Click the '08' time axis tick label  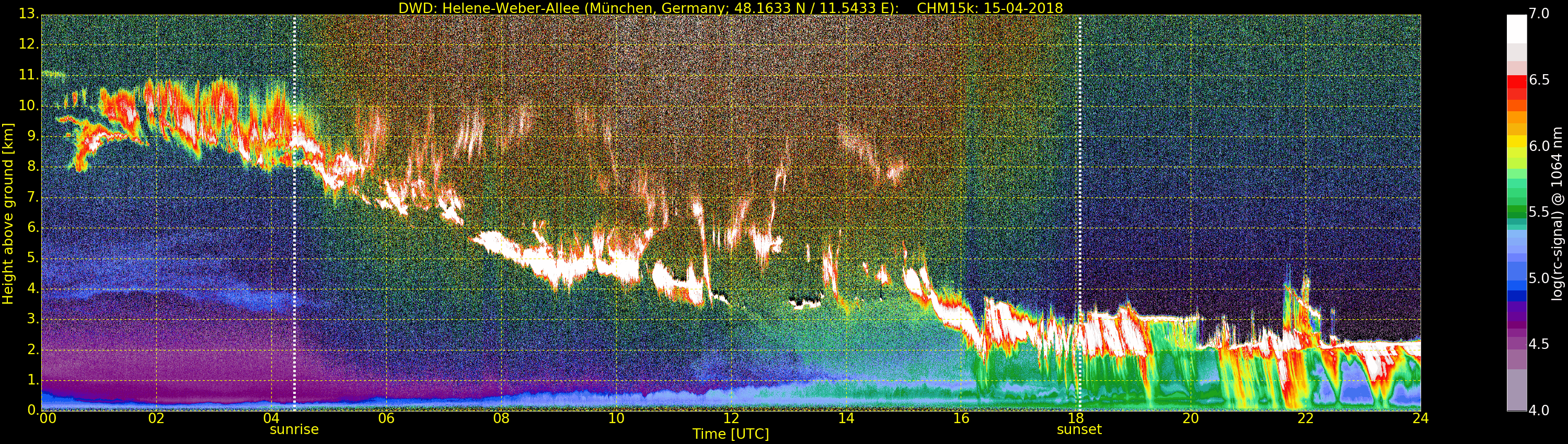[x=501, y=418]
